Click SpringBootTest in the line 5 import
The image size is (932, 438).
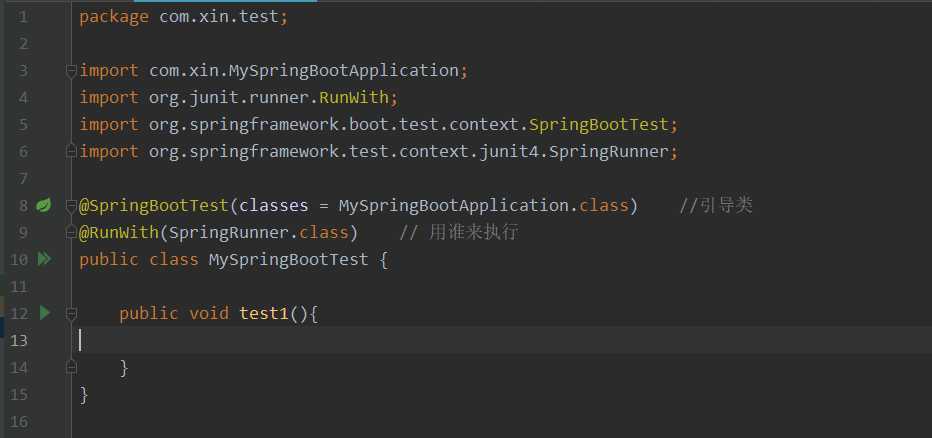599,125
